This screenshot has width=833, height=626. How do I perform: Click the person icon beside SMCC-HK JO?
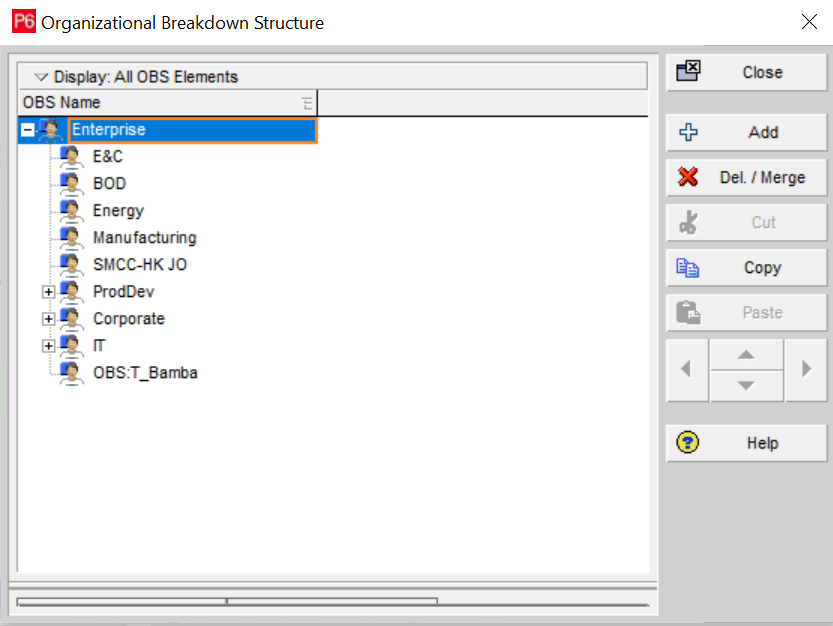point(71,265)
